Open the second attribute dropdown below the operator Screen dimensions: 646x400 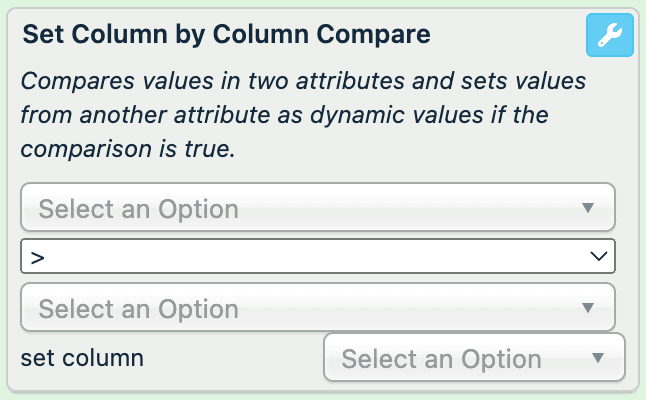tap(317, 307)
